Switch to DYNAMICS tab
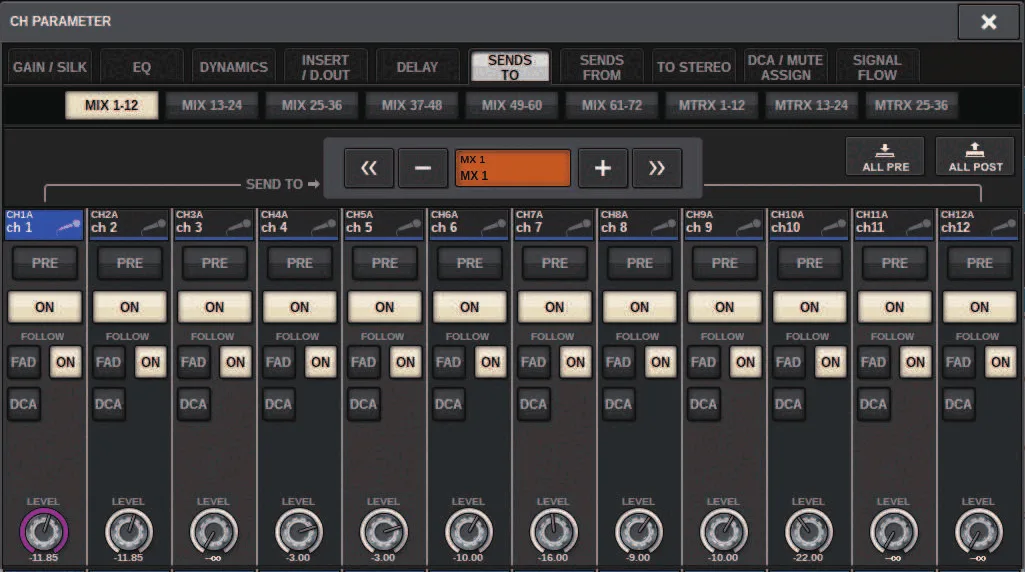The image size is (1025, 572). 233,67
